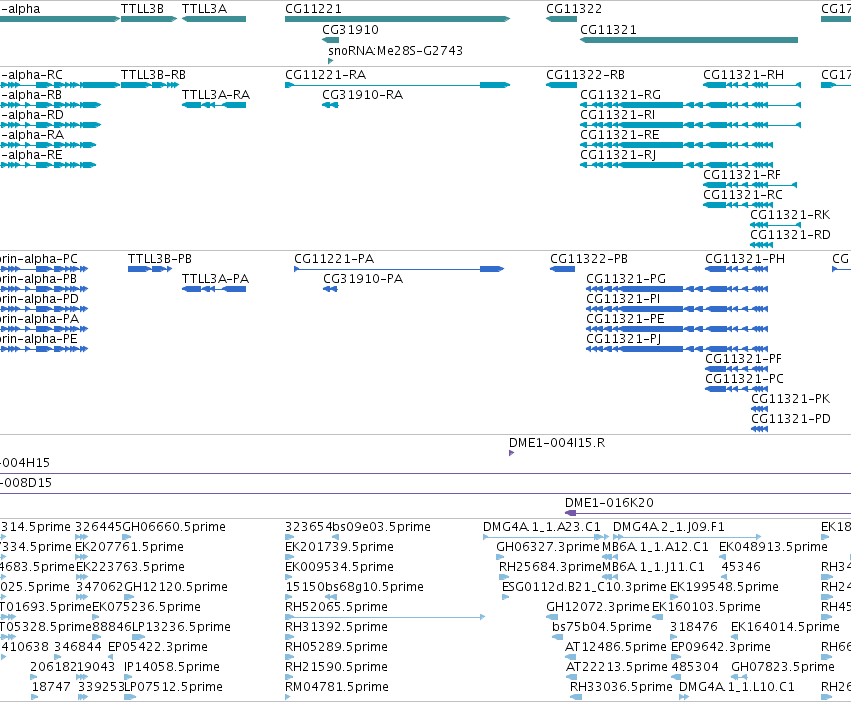Open the EP05422.3prime EST label

157,647
